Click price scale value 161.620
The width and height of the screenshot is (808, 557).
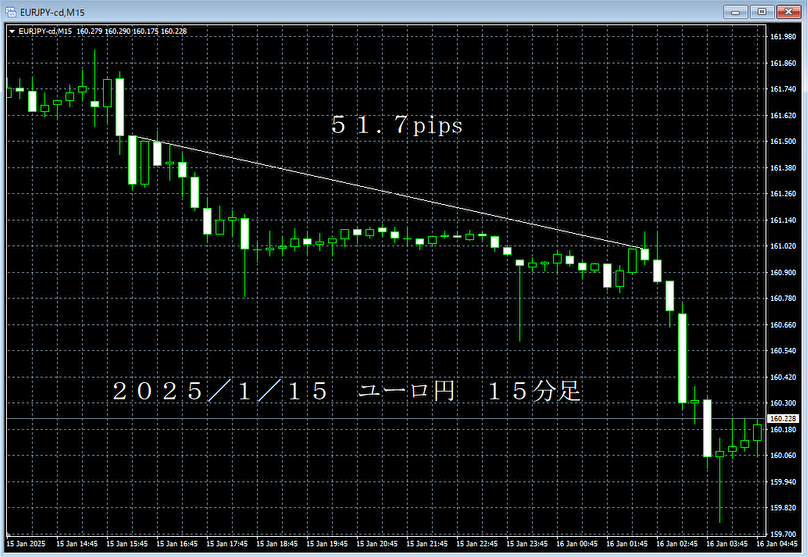point(783,115)
